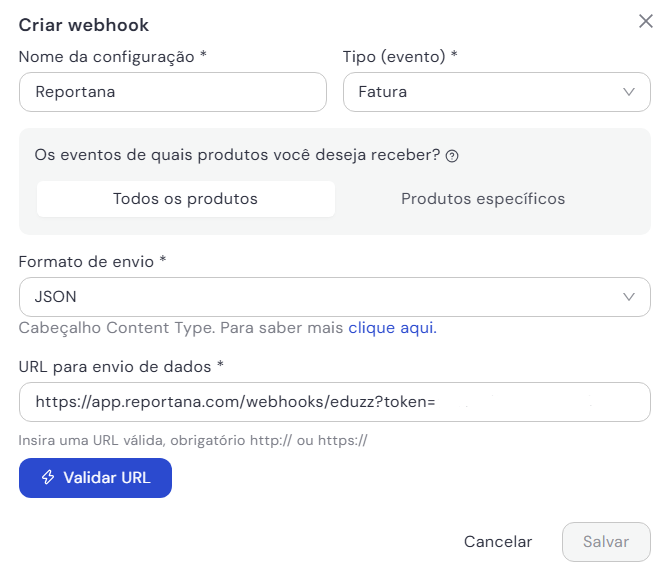The image size is (672, 576).
Task: Open the help icon beside the products question
Action: pyautogui.click(x=452, y=156)
